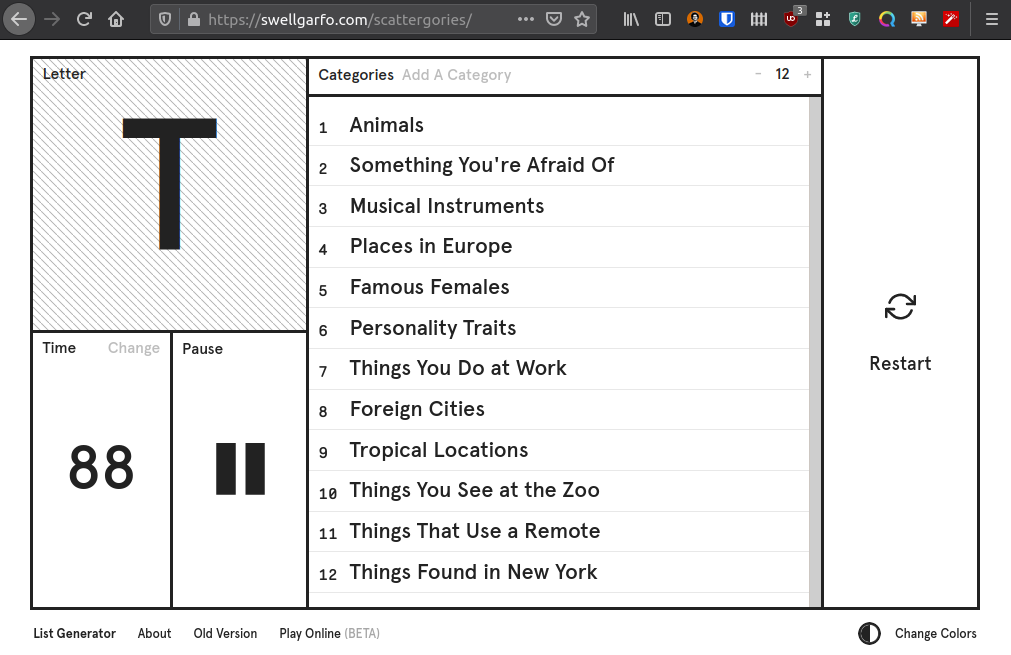Go to browser home icon
This screenshot has width=1011, height=655.
(x=116, y=19)
